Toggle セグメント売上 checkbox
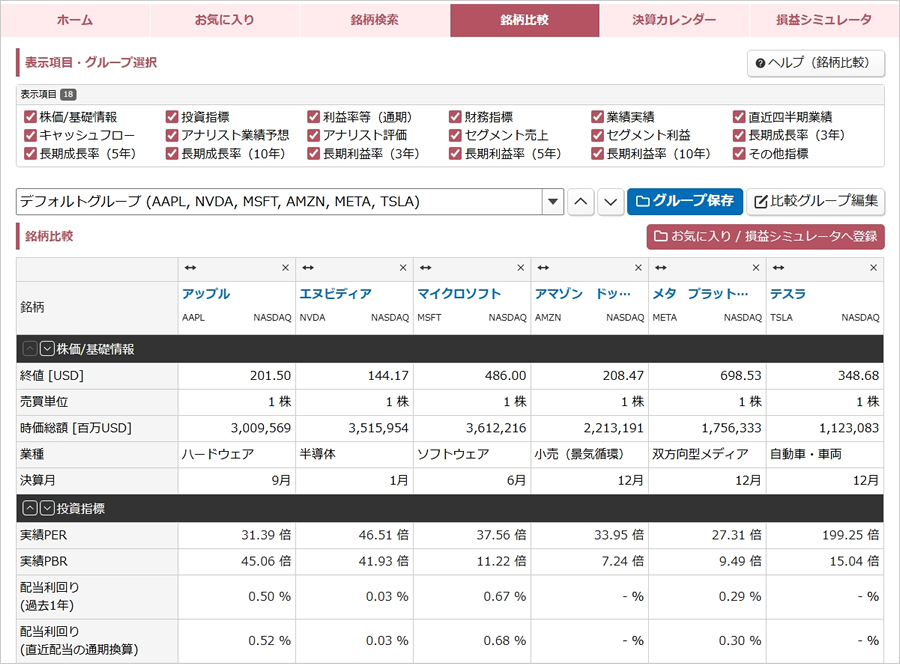Screen dimensions: 900x664 pyautogui.click(x=455, y=135)
